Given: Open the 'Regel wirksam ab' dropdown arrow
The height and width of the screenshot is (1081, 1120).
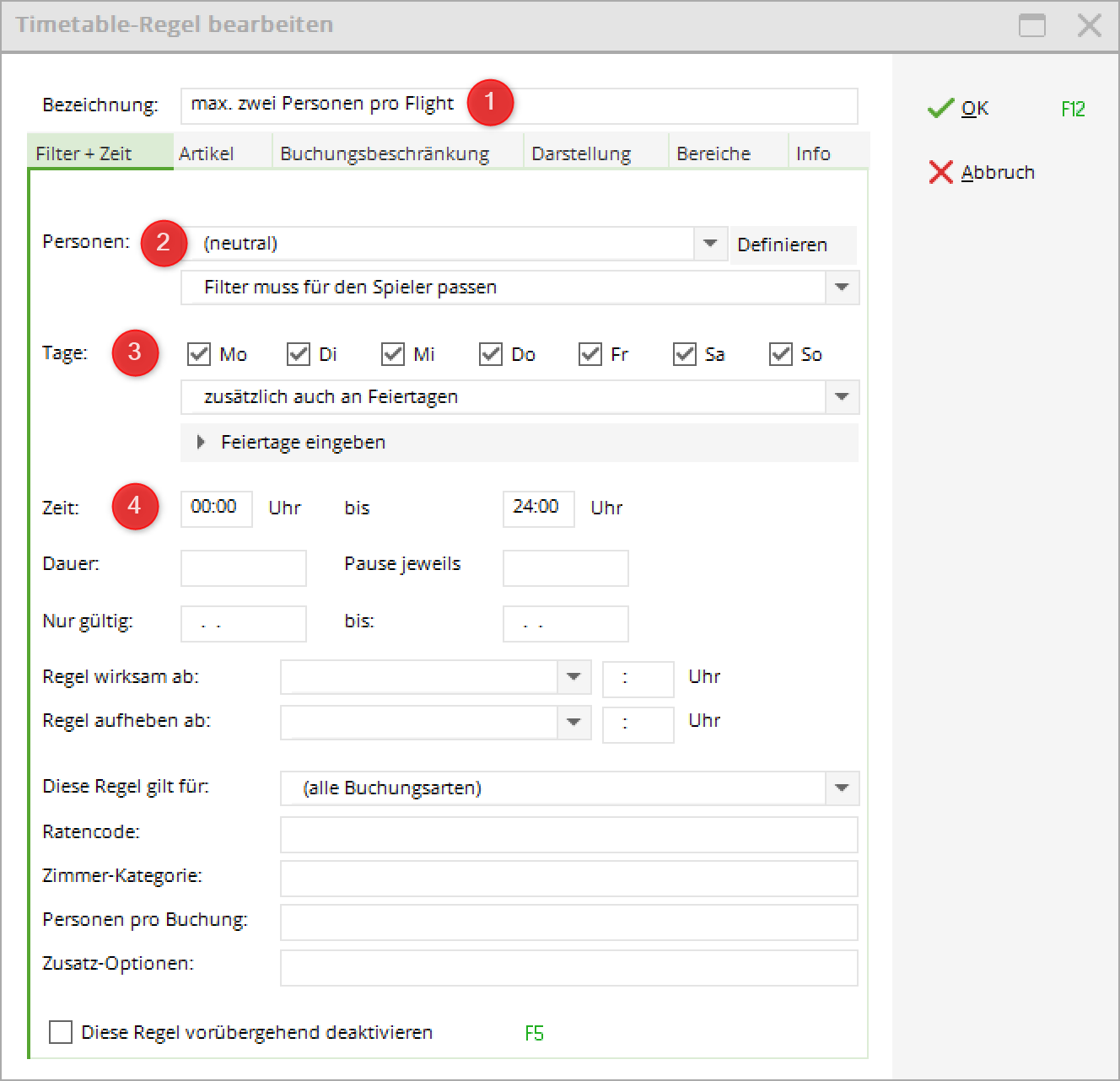Looking at the screenshot, I should 573,677.
